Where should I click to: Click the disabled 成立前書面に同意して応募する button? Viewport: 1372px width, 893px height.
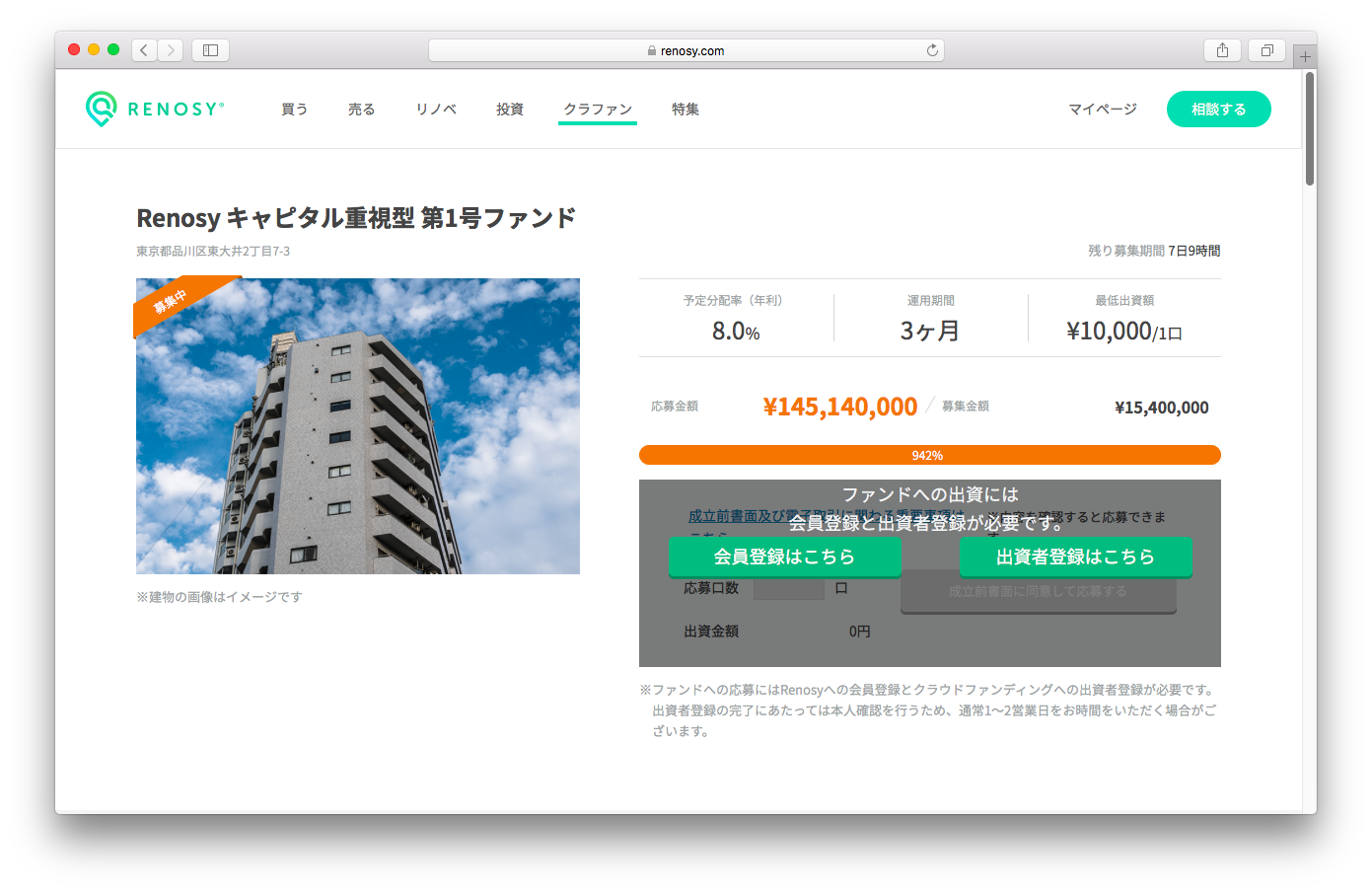(x=1038, y=591)
